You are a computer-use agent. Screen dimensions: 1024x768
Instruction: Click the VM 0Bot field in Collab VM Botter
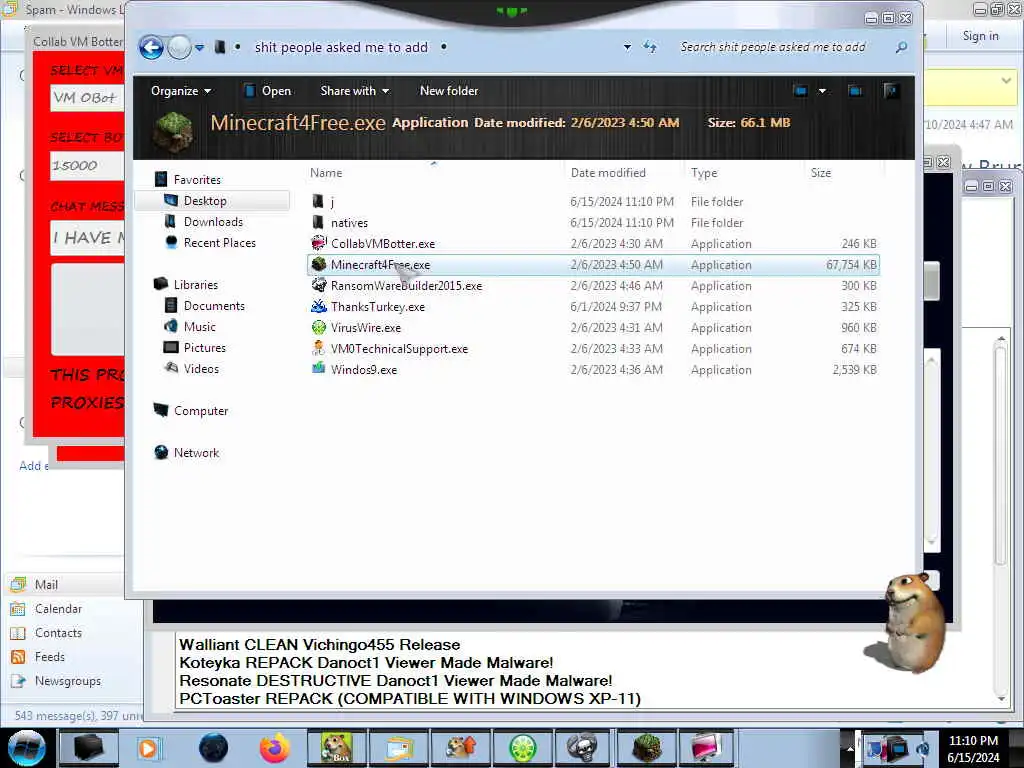(x=88, y=98)
